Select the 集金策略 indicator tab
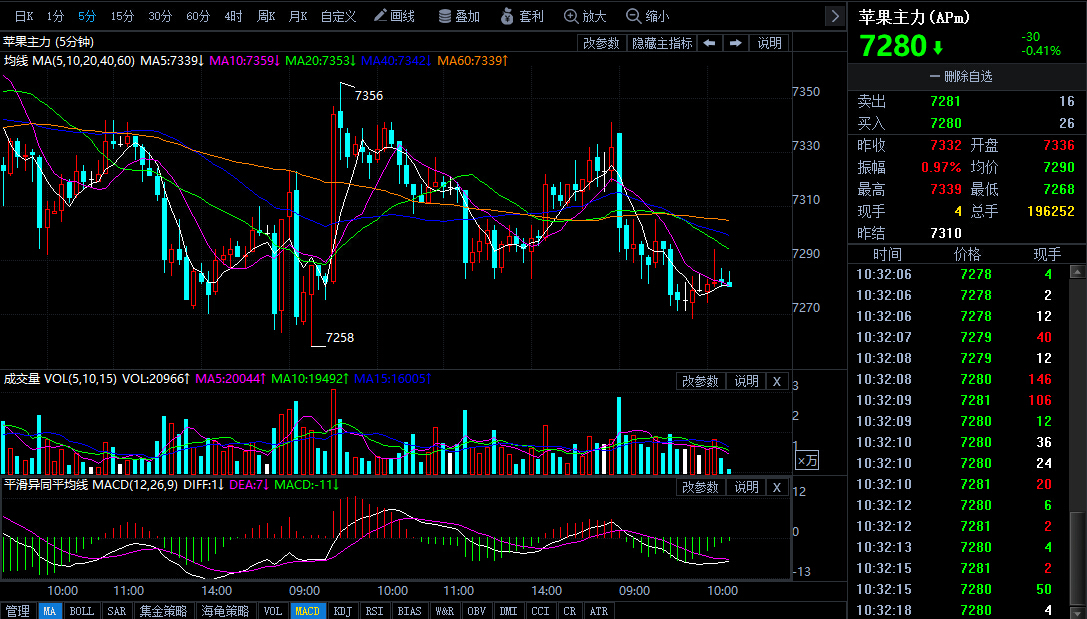This screenshot has width=1087, height=619. [164, 611]
